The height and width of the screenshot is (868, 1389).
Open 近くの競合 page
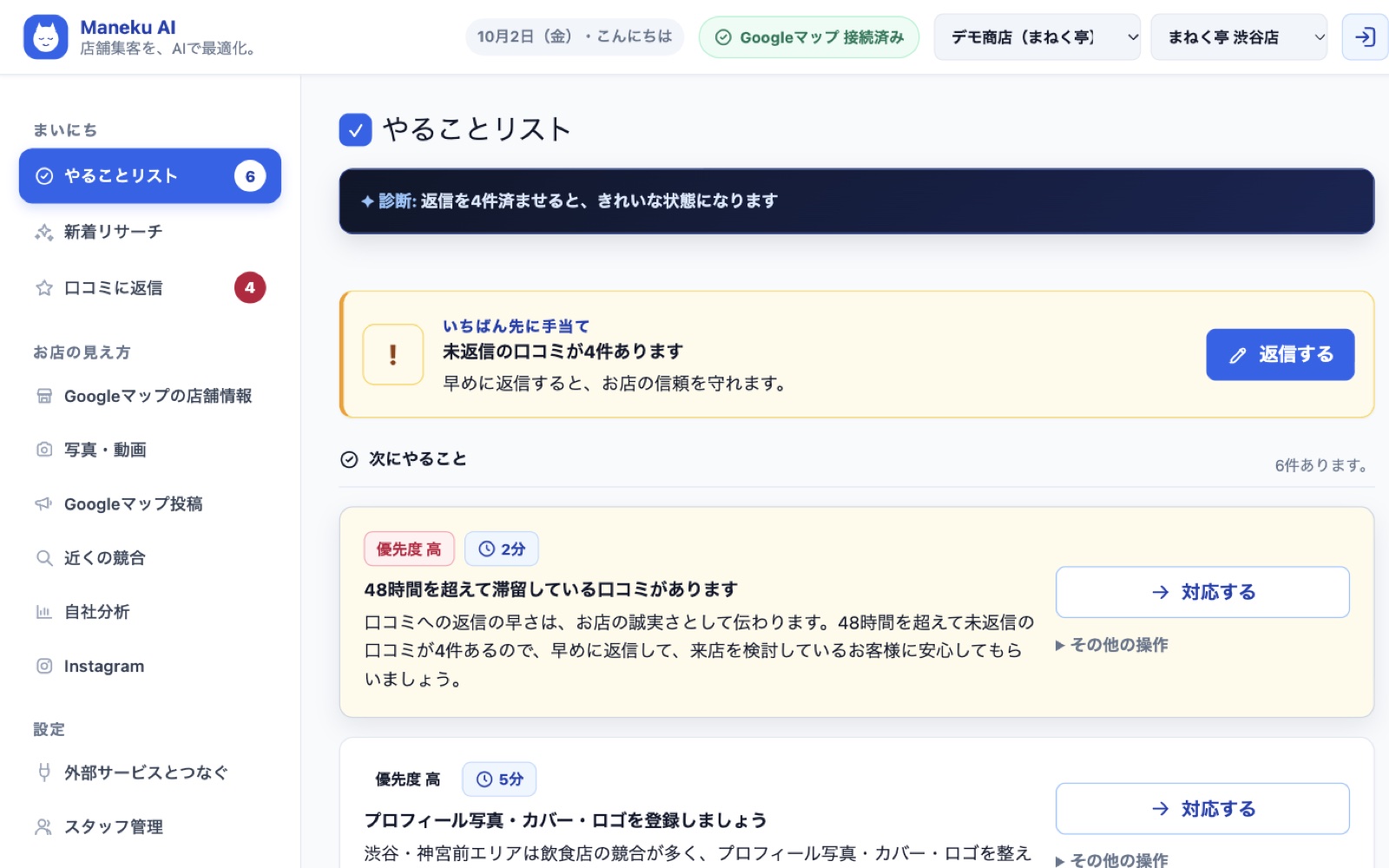click(x=150, y=557)
